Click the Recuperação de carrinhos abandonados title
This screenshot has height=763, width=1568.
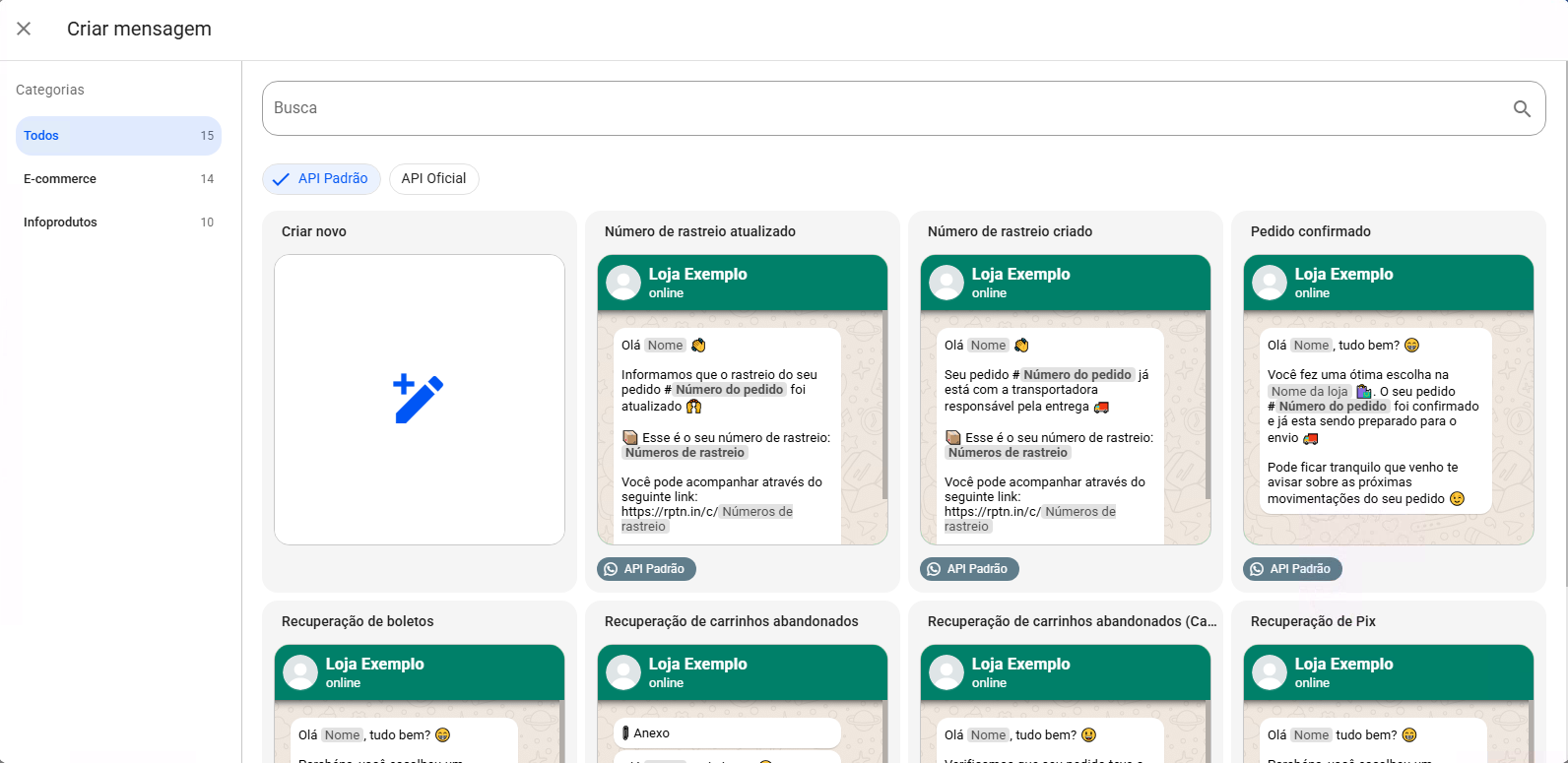(731, 621)
